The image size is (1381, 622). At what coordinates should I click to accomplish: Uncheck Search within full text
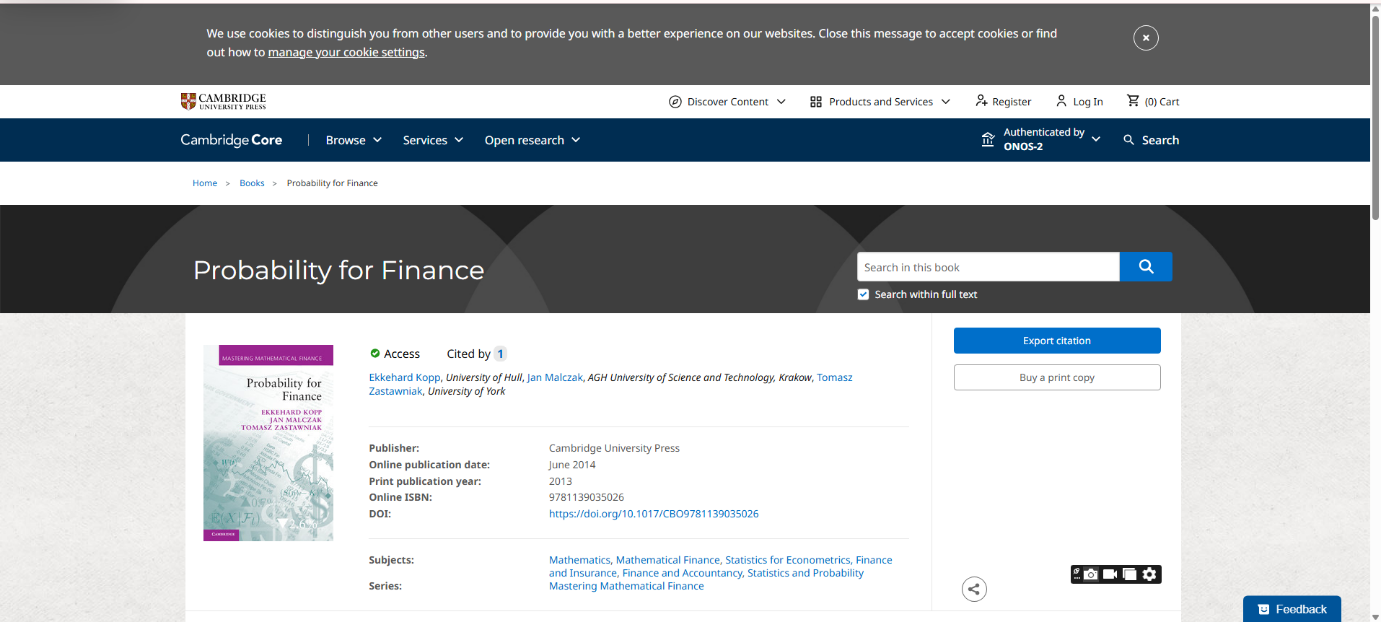tap(863, 294)
